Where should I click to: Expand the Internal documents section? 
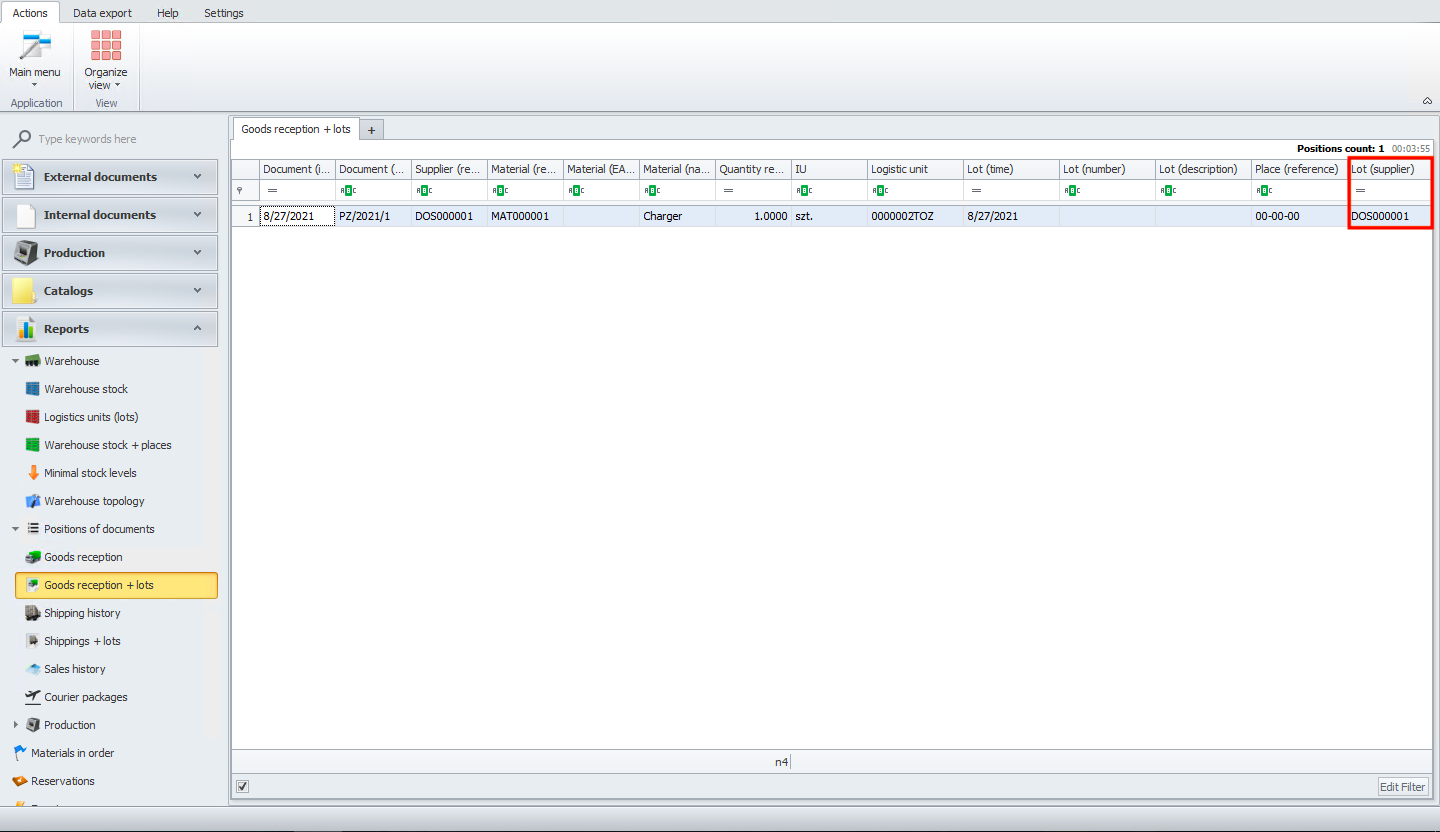point(197,215)
